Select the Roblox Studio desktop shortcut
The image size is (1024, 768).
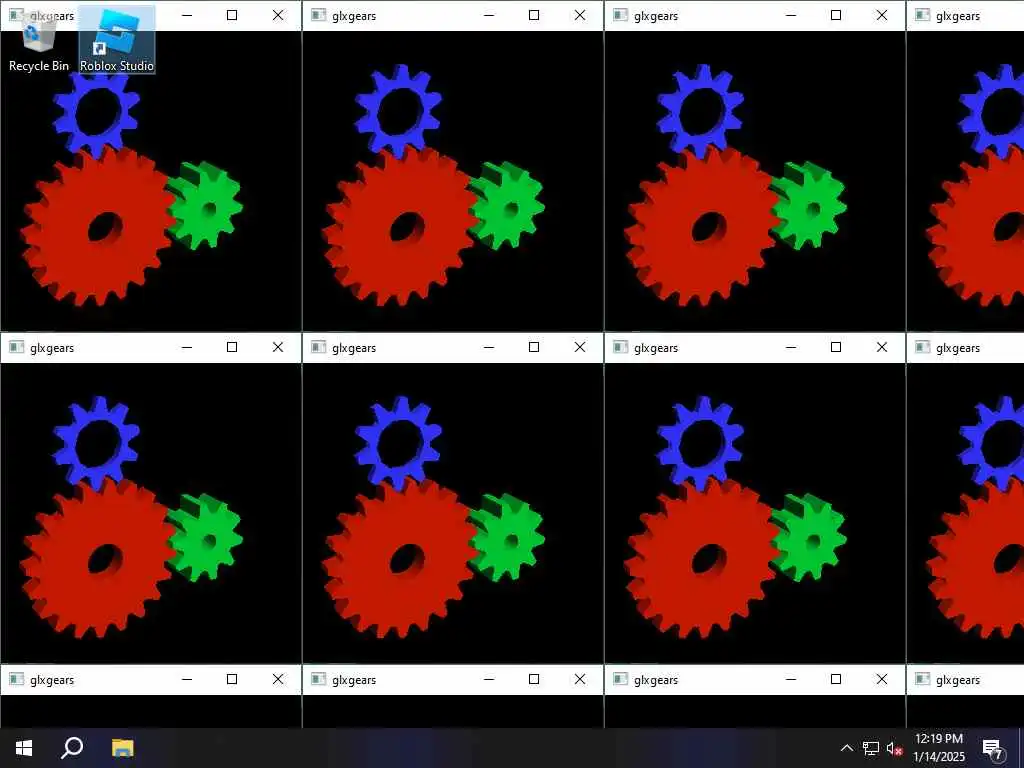(x=117, y=40)
